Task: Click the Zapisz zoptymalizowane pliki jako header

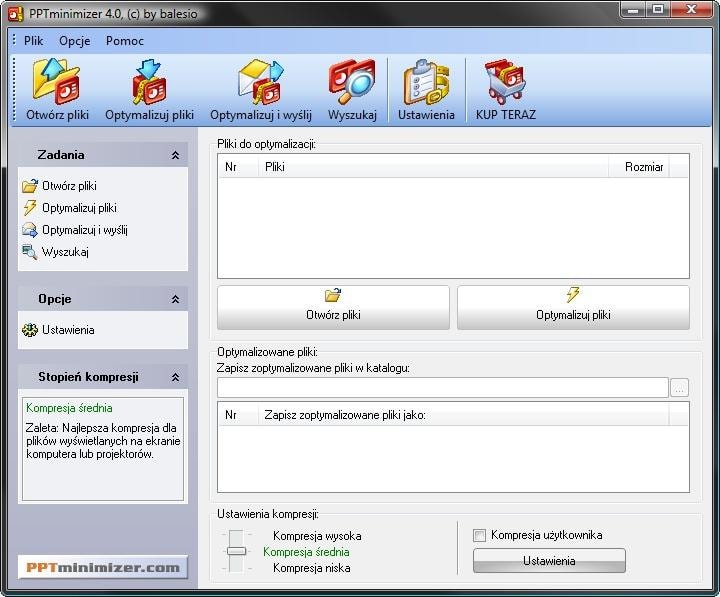Action: pyautogui.click(x=463, y=415)
